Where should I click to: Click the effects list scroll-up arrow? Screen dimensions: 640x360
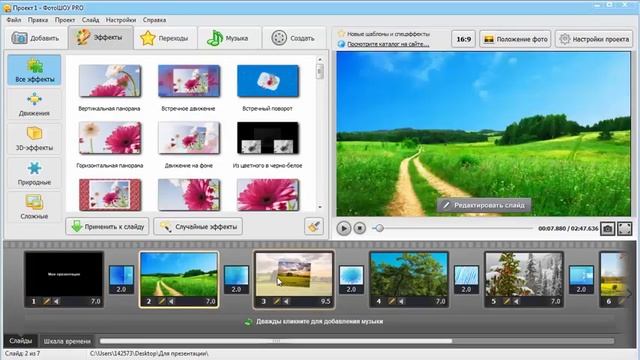[x=320, y=60]
